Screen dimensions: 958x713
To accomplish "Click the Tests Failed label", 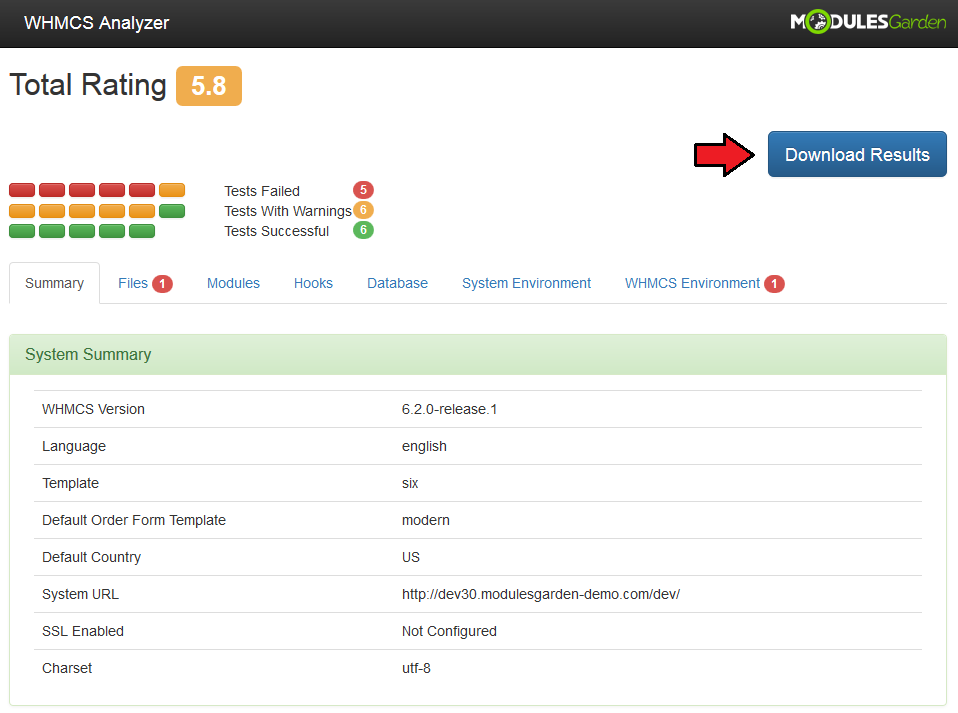I will point(262,191).
